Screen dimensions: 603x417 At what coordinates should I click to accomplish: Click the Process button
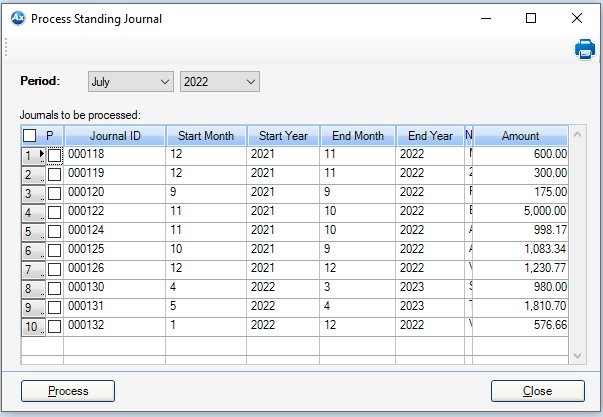tap(68, 391)
